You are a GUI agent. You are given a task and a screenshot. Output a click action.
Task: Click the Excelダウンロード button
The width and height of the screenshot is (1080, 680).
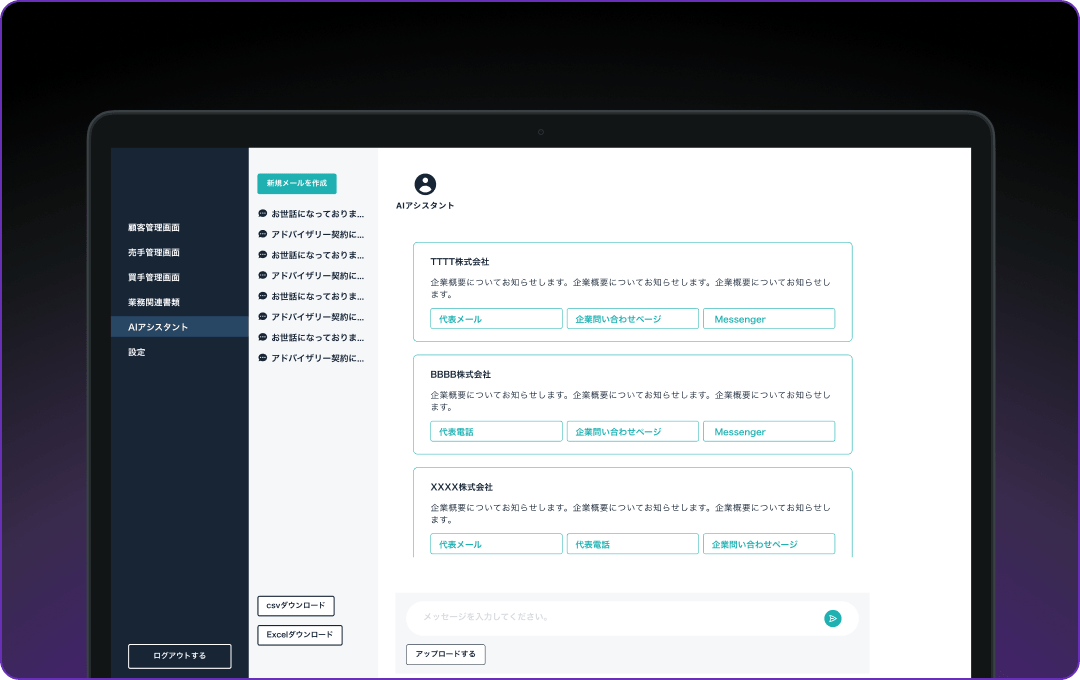(299, 635)
